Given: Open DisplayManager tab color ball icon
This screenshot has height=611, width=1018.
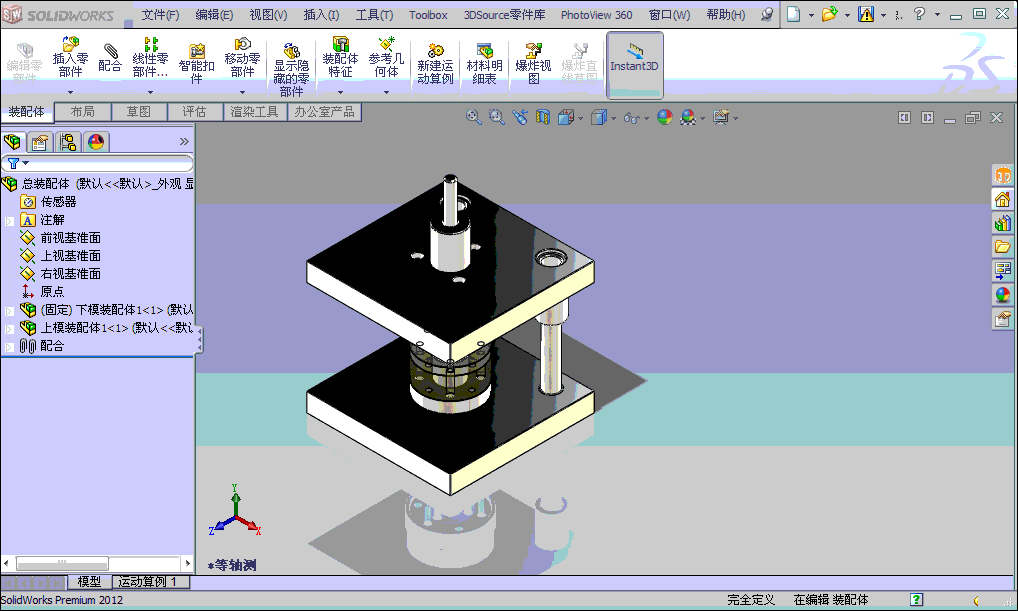Looking at the screenshot, I should point(95,142).
